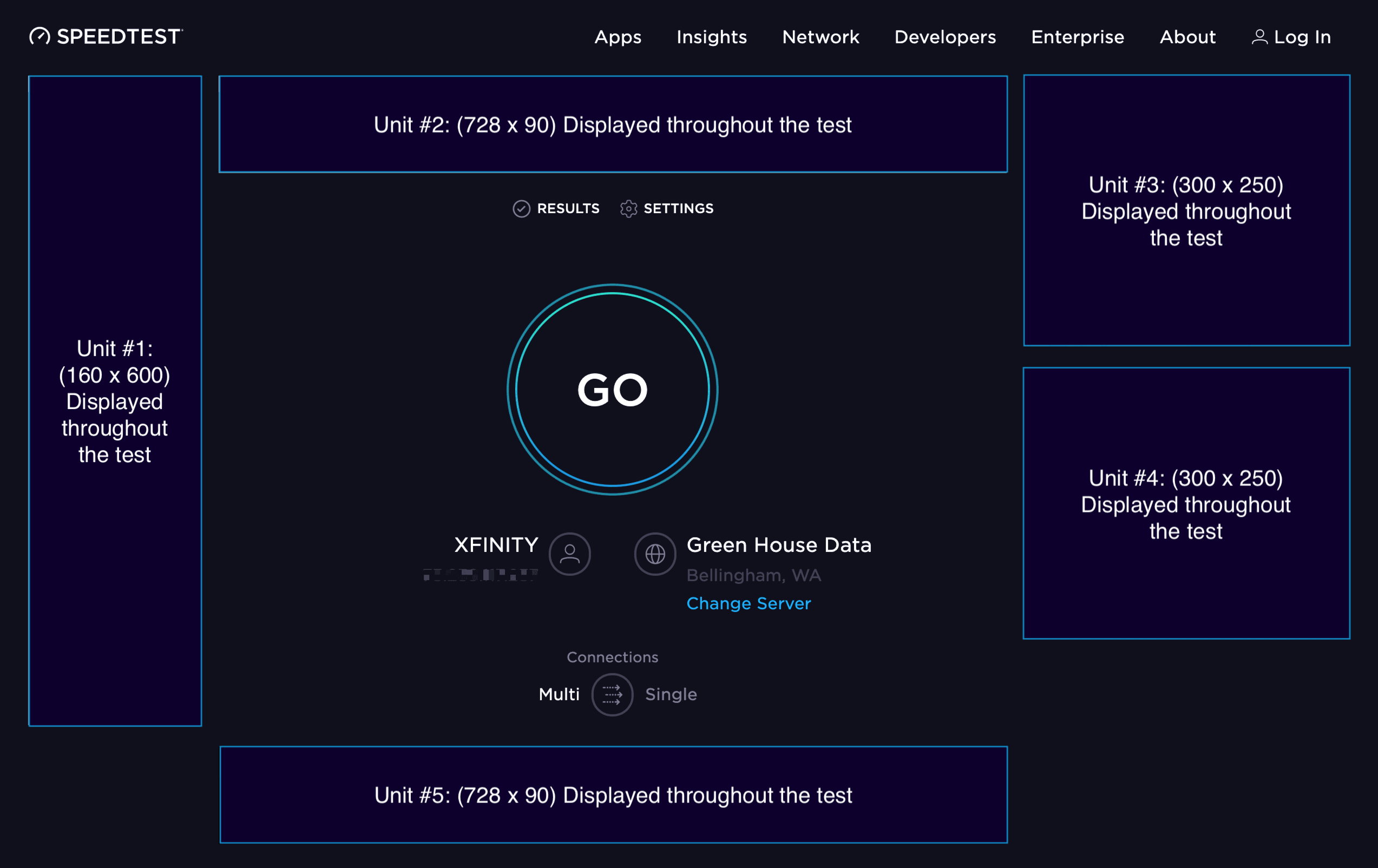The image size is (1378, 868).
Task: Toggle the connections mode arrows switch
Action: click(x=612, y=695)
